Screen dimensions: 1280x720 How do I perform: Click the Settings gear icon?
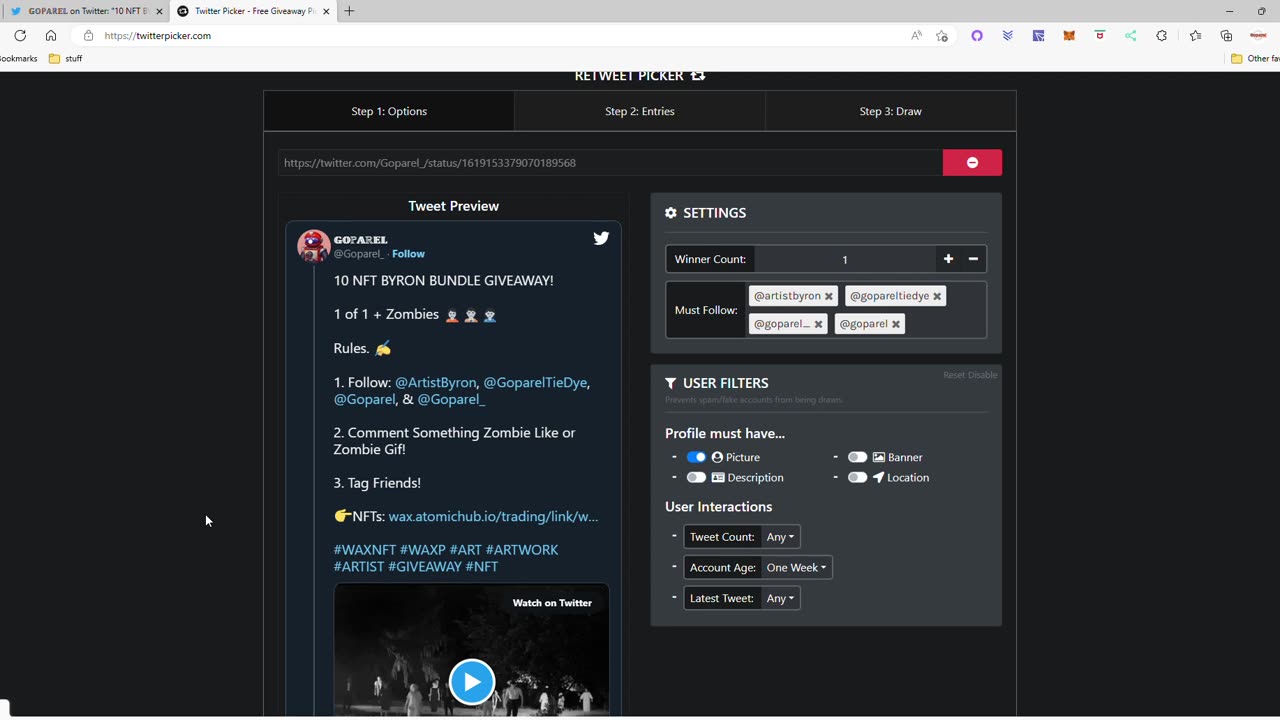coord(671,213)
